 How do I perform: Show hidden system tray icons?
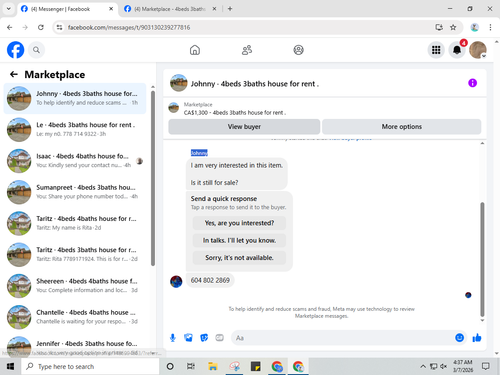(423, 367)
